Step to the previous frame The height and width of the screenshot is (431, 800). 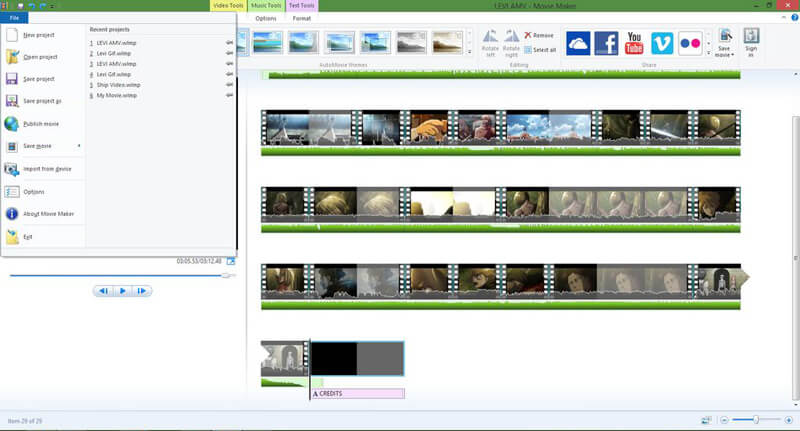click(104, 291)
